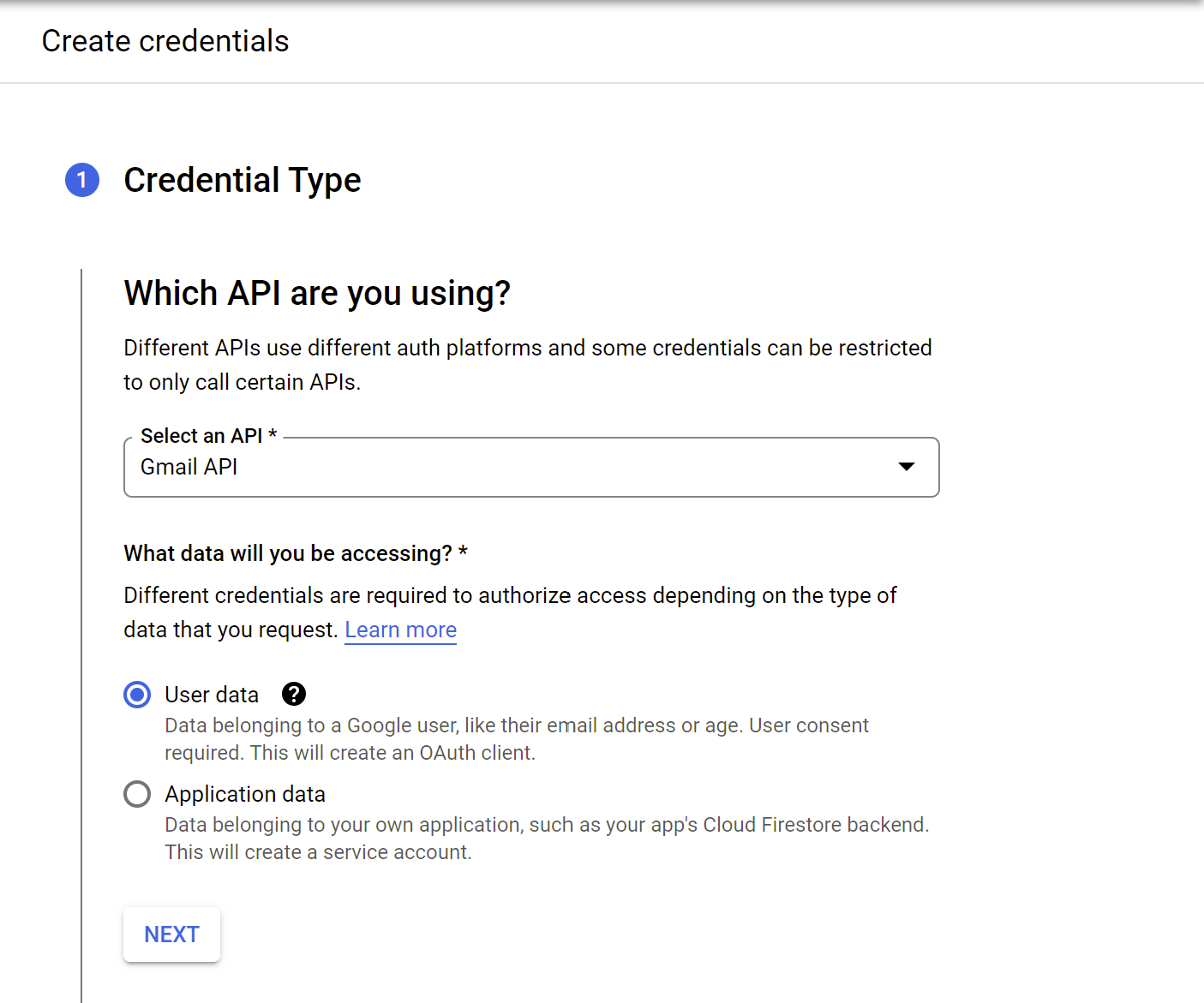Click the "Select an API *" field label
The height and width of the screenshot is (1003, 1204).
click(x=208, y=436)
